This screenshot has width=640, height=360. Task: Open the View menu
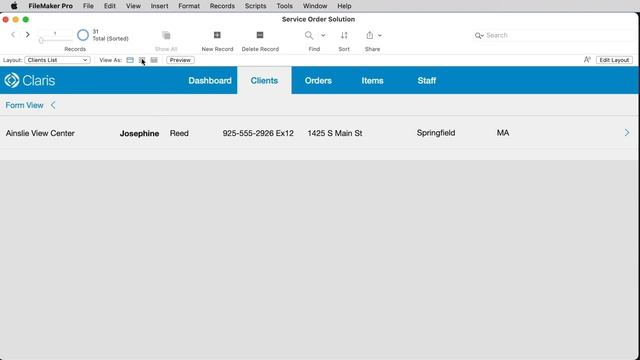(133, 6)
